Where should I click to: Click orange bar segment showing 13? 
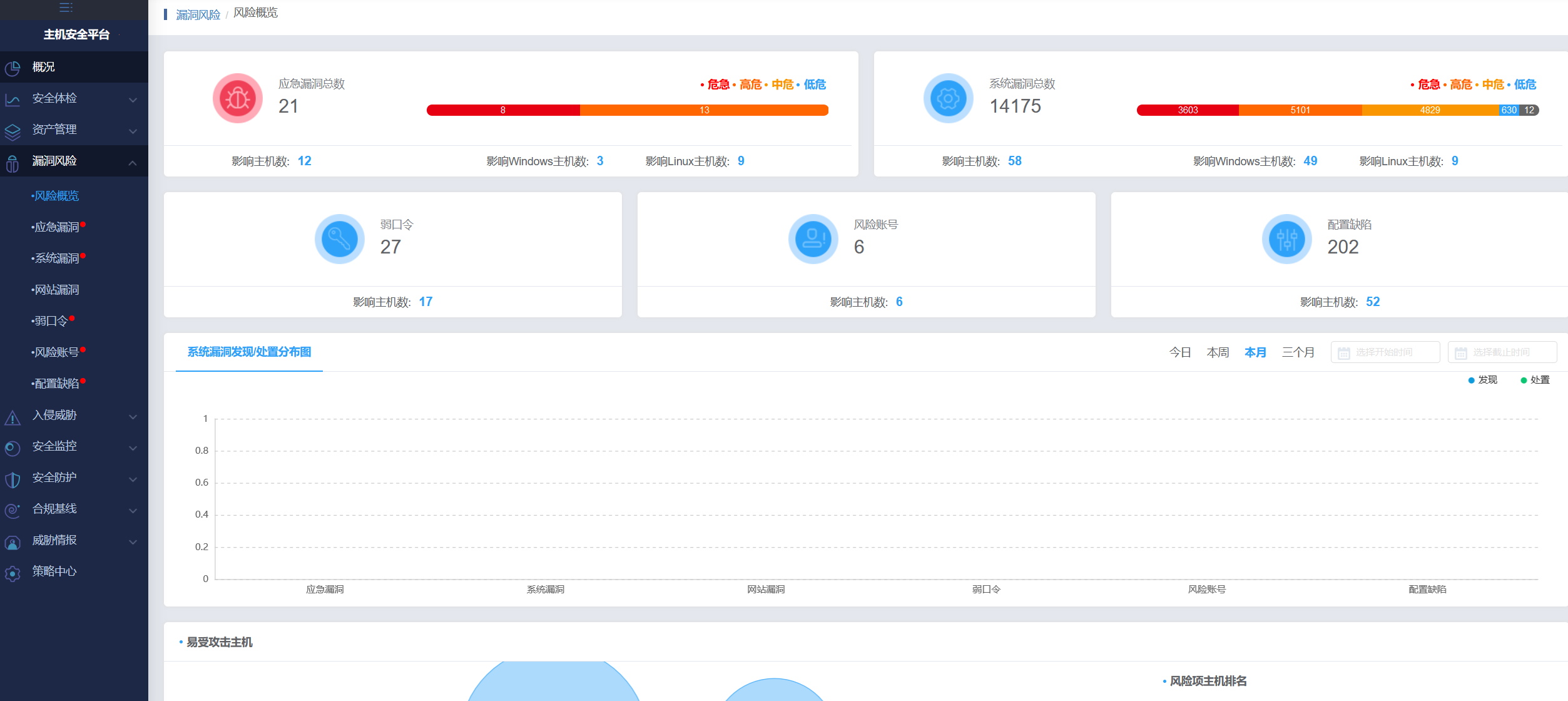(705, 110)
